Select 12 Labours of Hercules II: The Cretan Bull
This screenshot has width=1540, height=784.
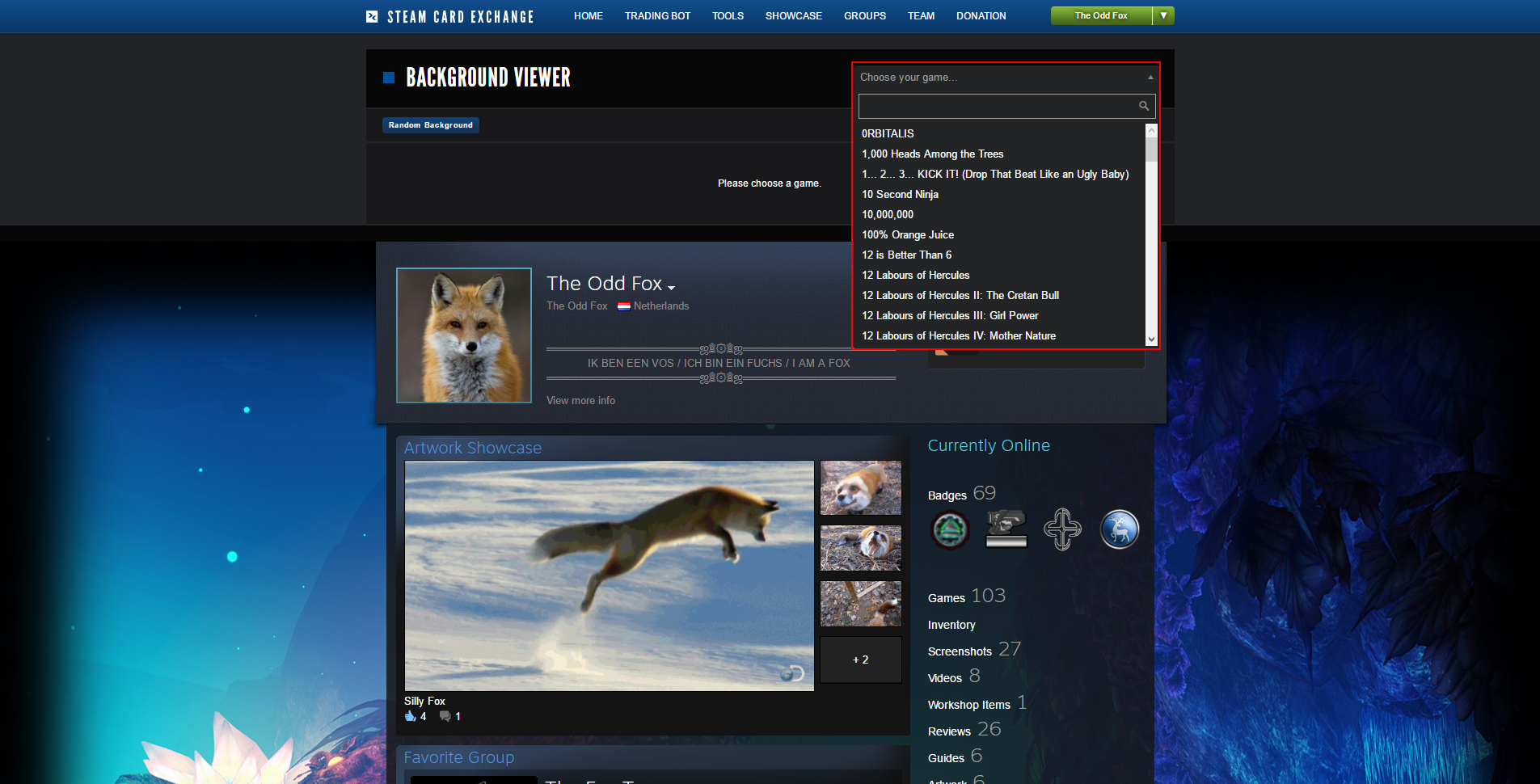[x=1002, y=295]
